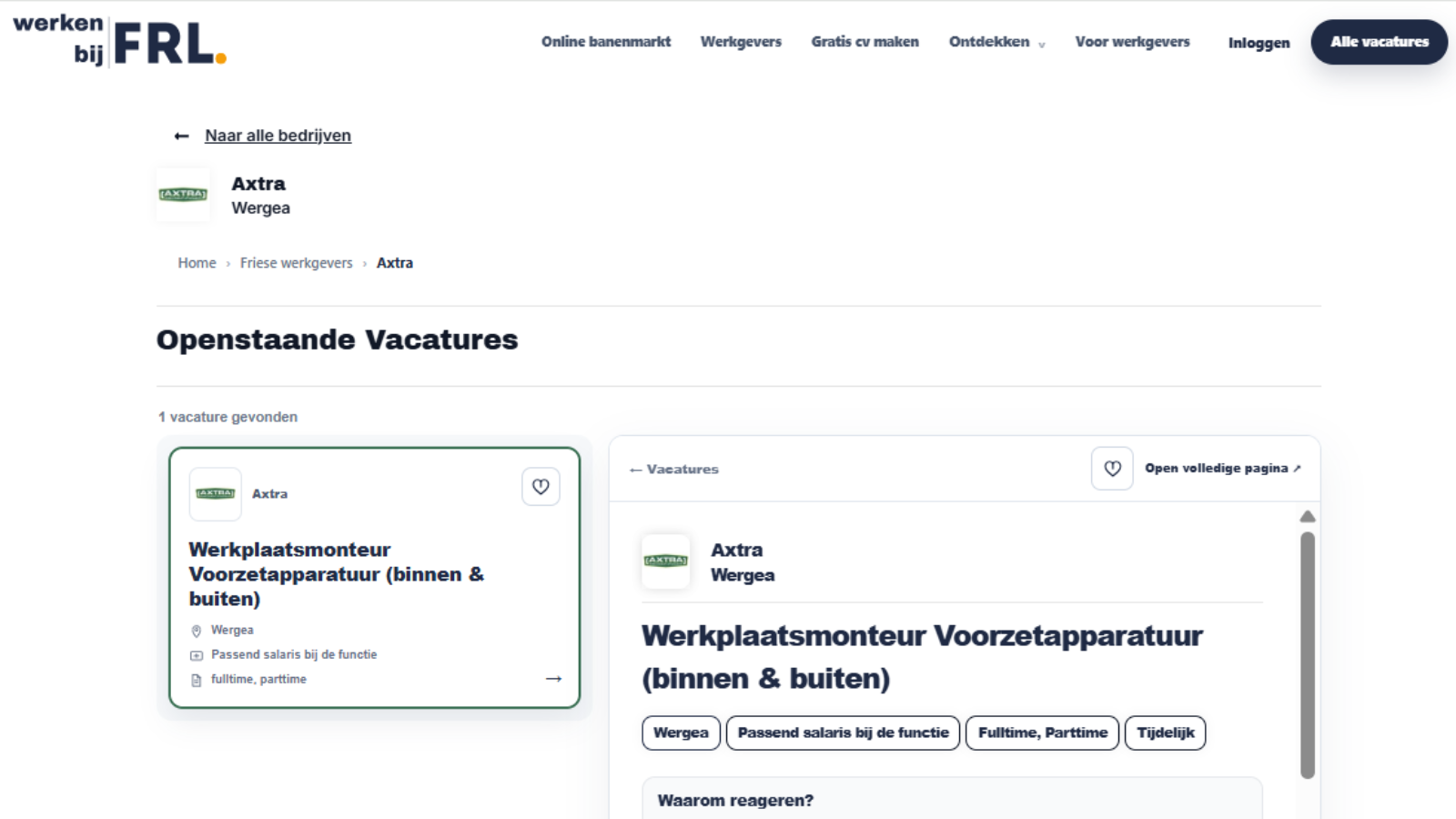The width and height of the screenshot is (1456, 819).
Task: Click the Axtra logo in the detail panel
Action: pos(666,561)
